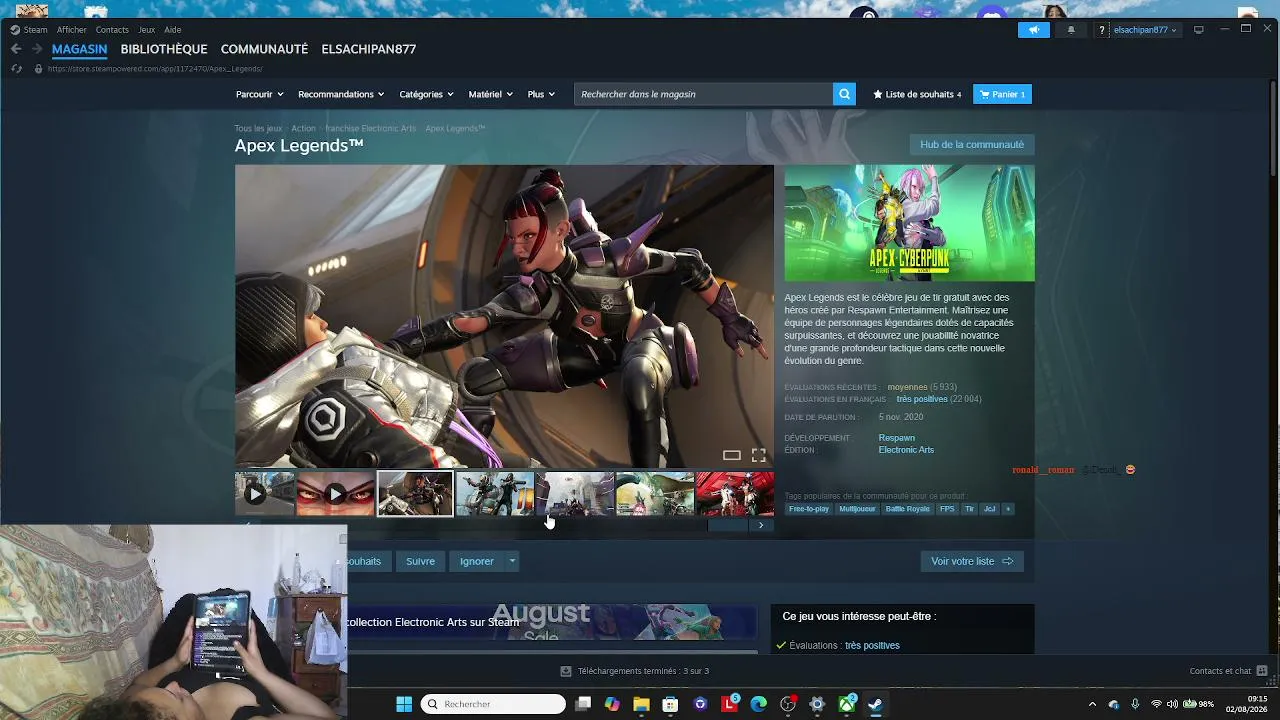The width and height of the screenshot is (1280, 720).
Task: Go back using the Steam back arrow
Action: coord(16,49)
